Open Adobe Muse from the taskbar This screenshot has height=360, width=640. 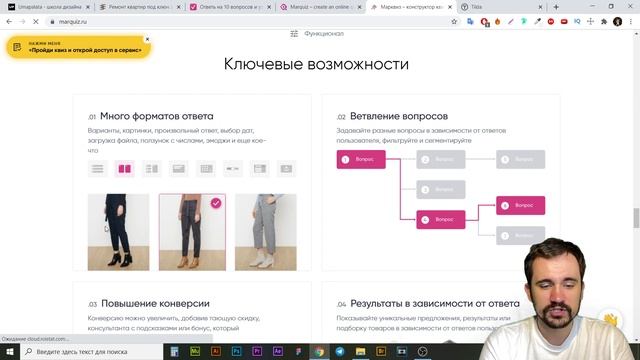click(195, 351)
